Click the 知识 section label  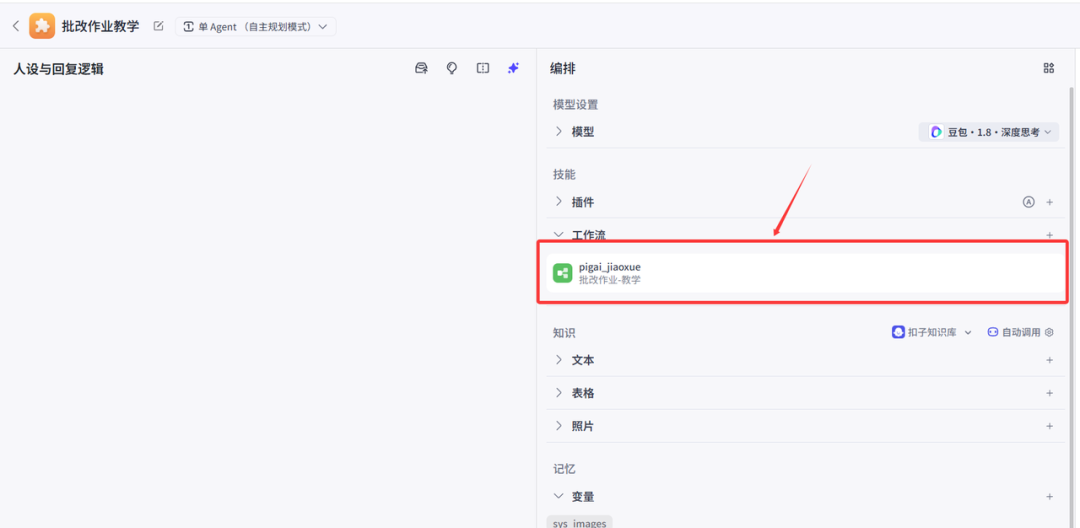tap(563, 332)
